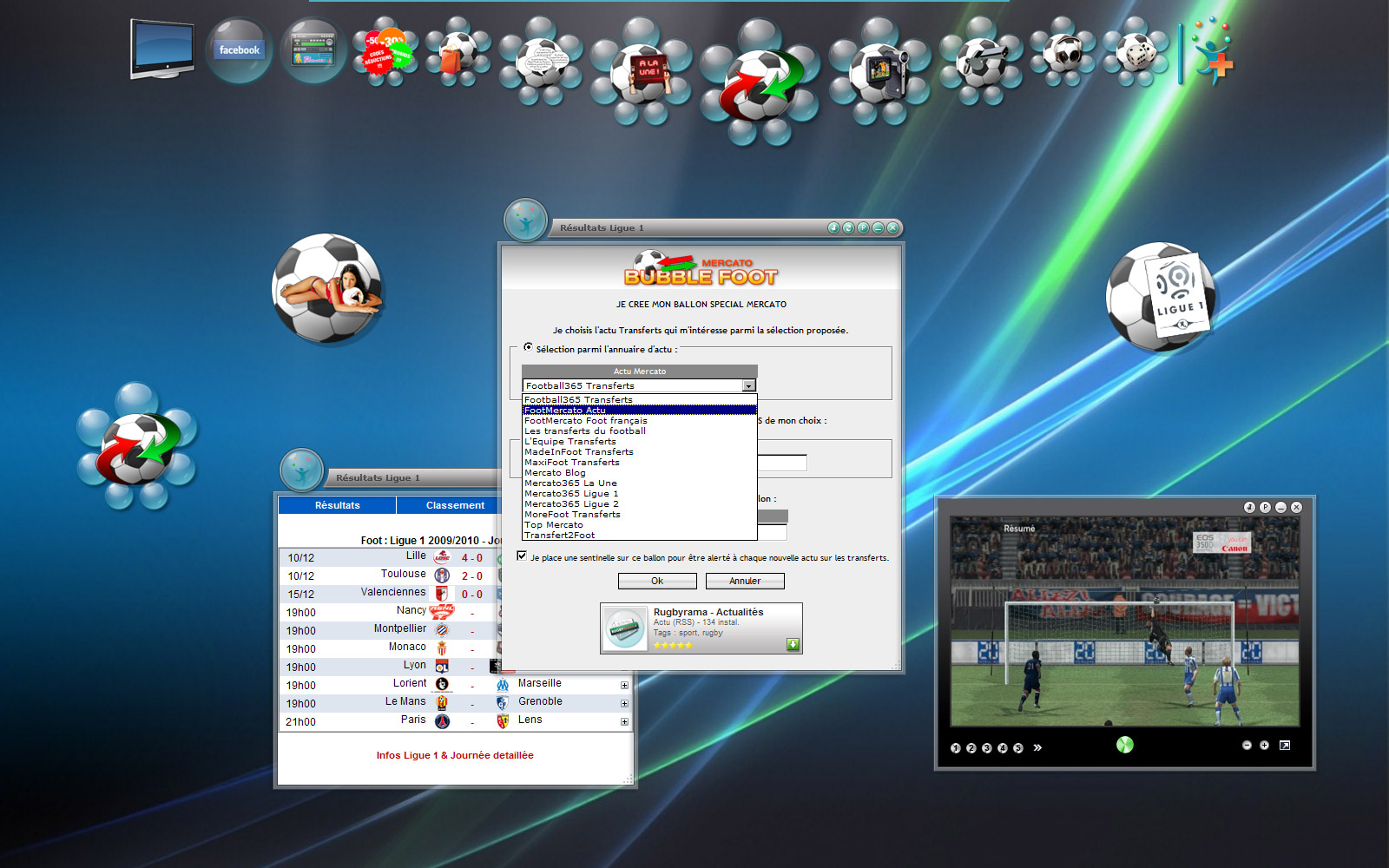Choose 'Mercato365 La Une' option
Image resolution: width=1389 pixels, height=868 pixels.
640,483
